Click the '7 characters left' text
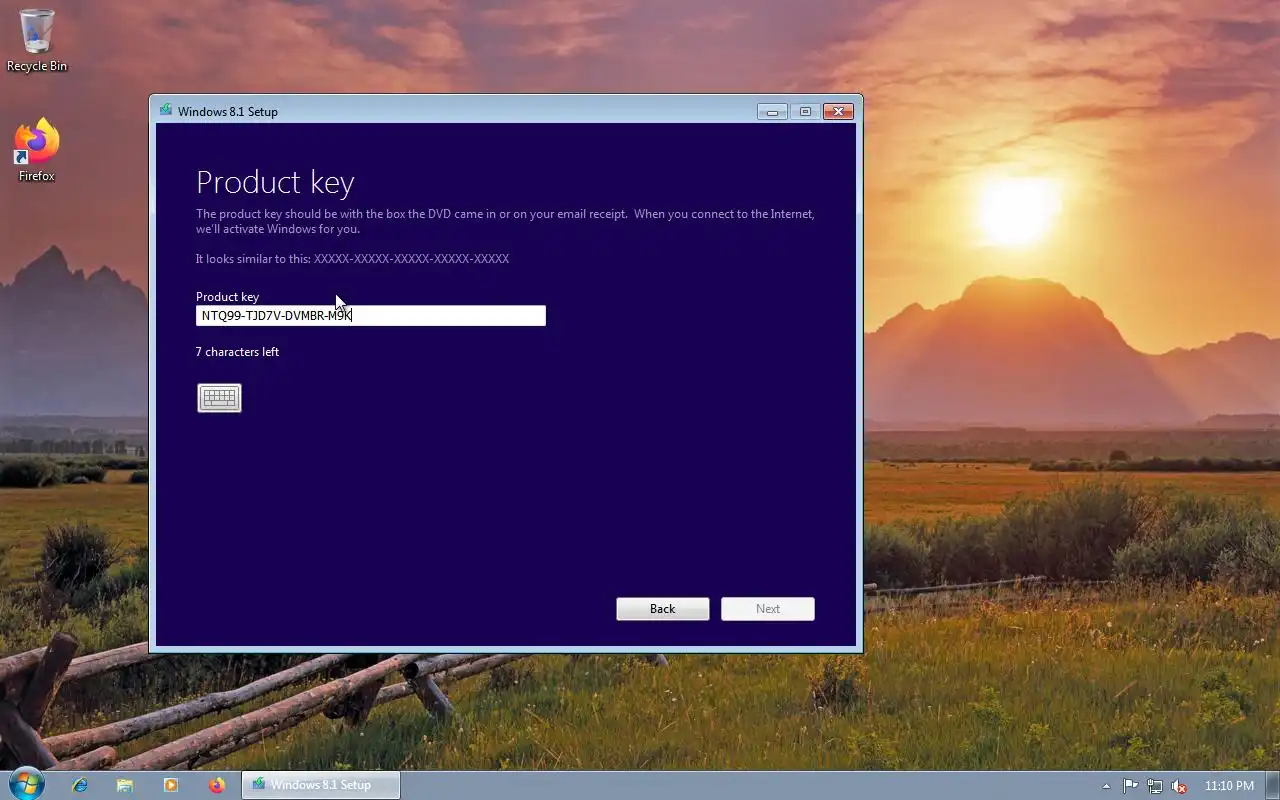 pos(238,352)
